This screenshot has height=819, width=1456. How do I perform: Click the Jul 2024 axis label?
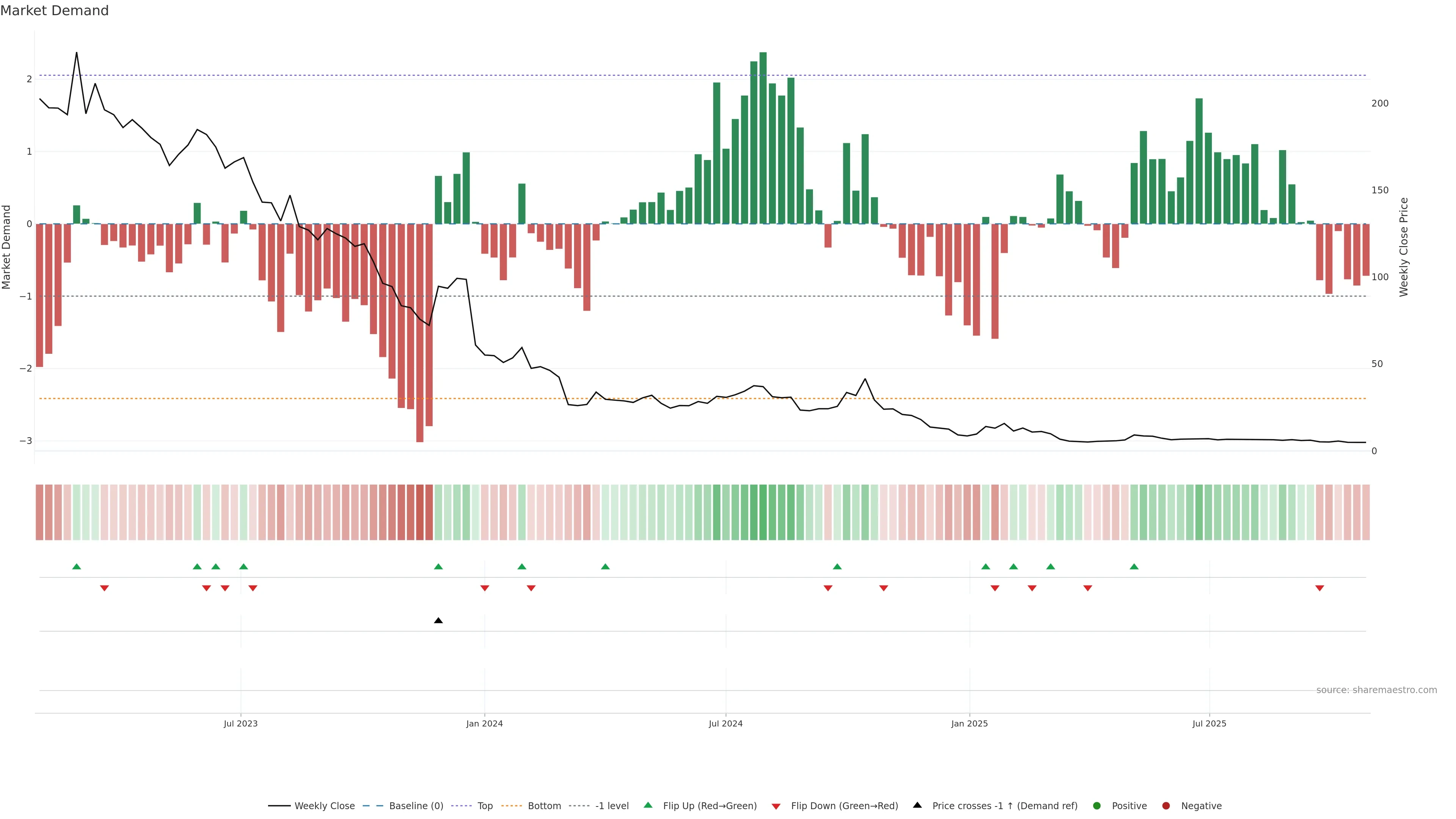pos(725,723)
